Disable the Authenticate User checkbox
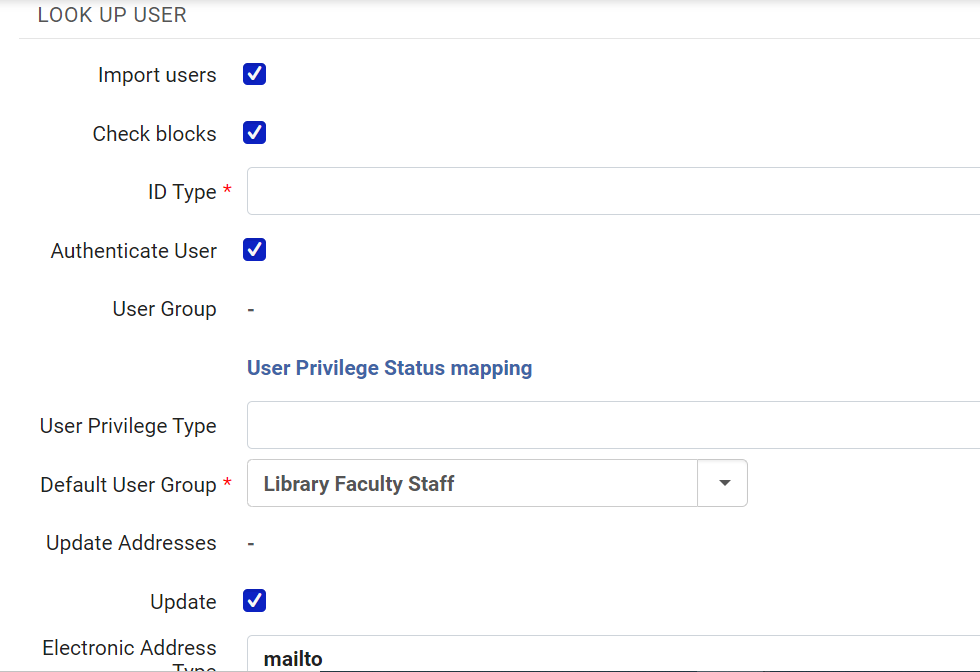The height and width of the screenshot is (672, 980). tap(255, 250)
